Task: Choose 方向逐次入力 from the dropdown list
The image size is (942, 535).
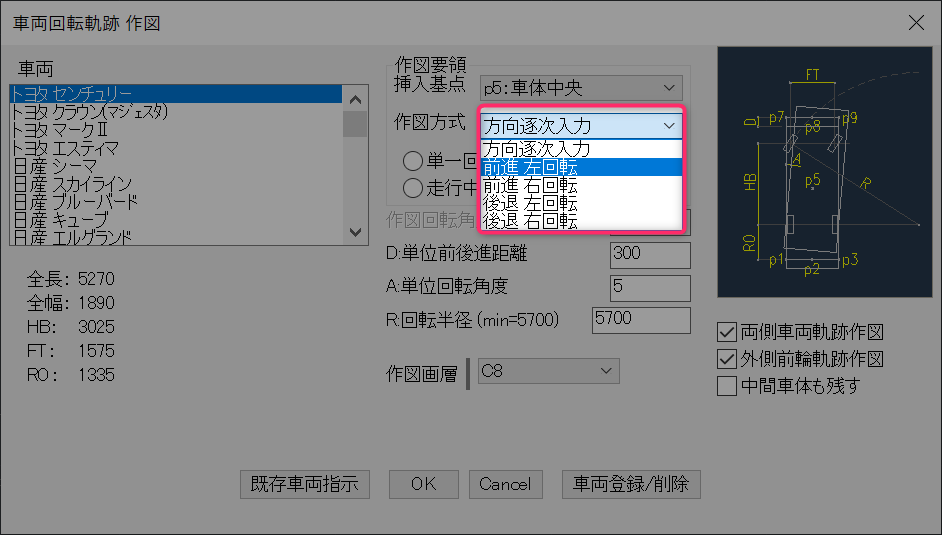Action: tap(581, 149)
